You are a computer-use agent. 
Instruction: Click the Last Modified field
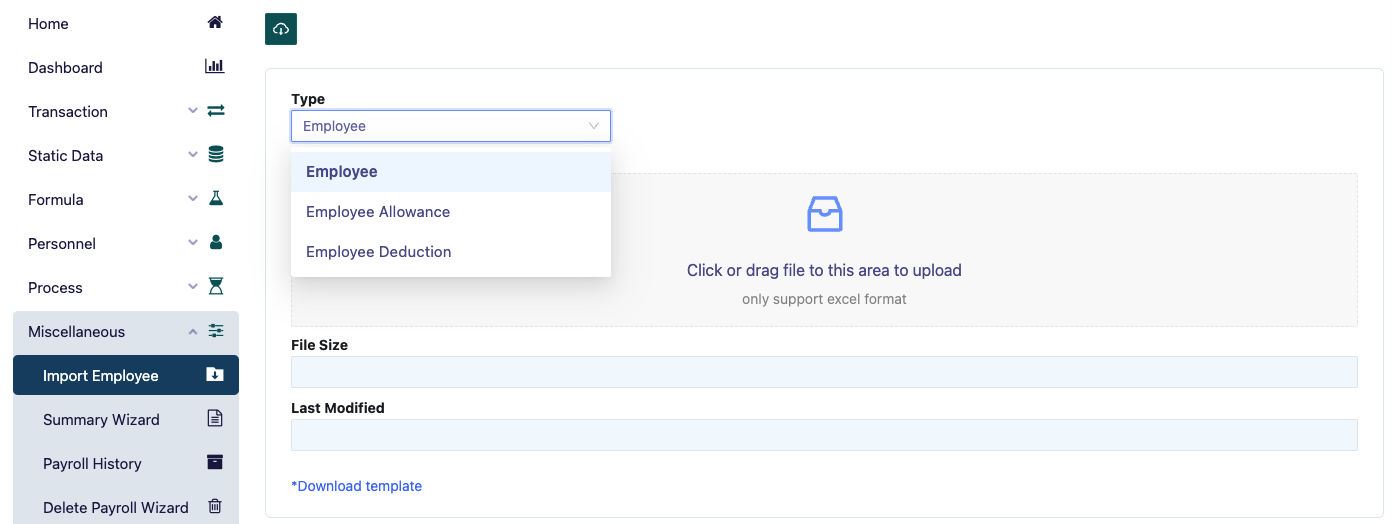coord(824,435)
